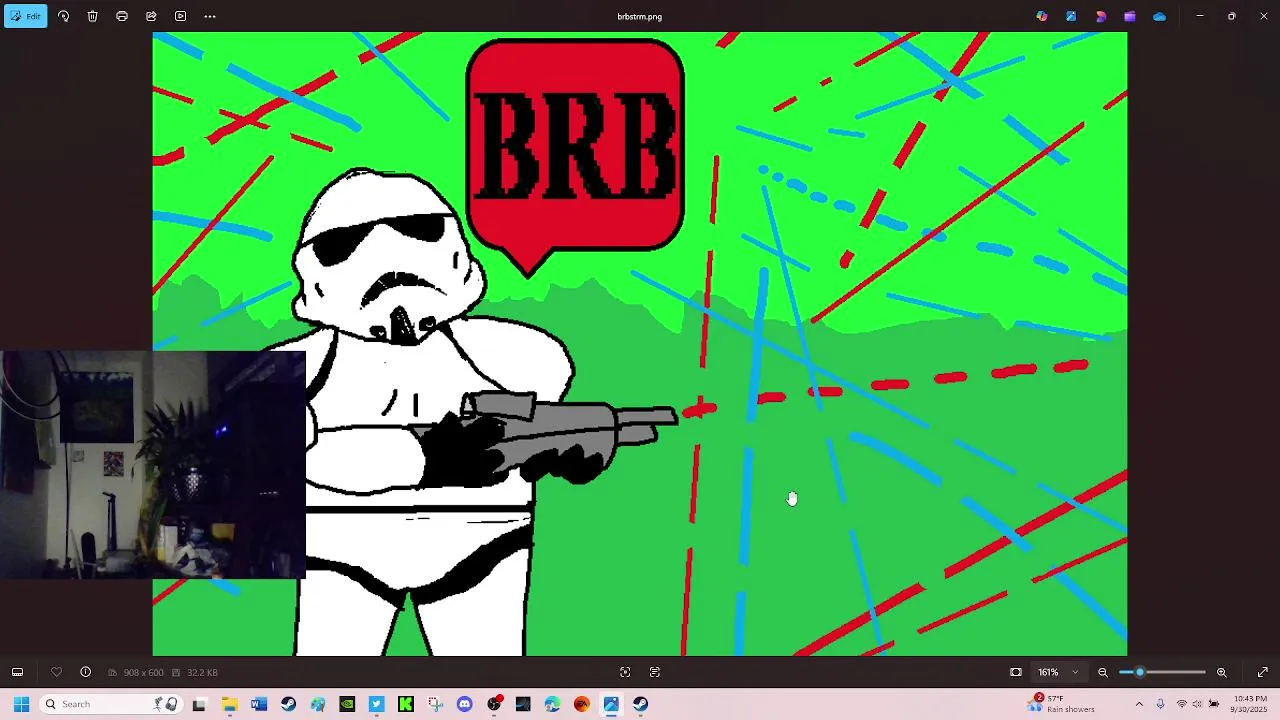This screenshot has height=720, width=1280.
Task: Rotate the image with the rotate icon
Action: [63, 16]
